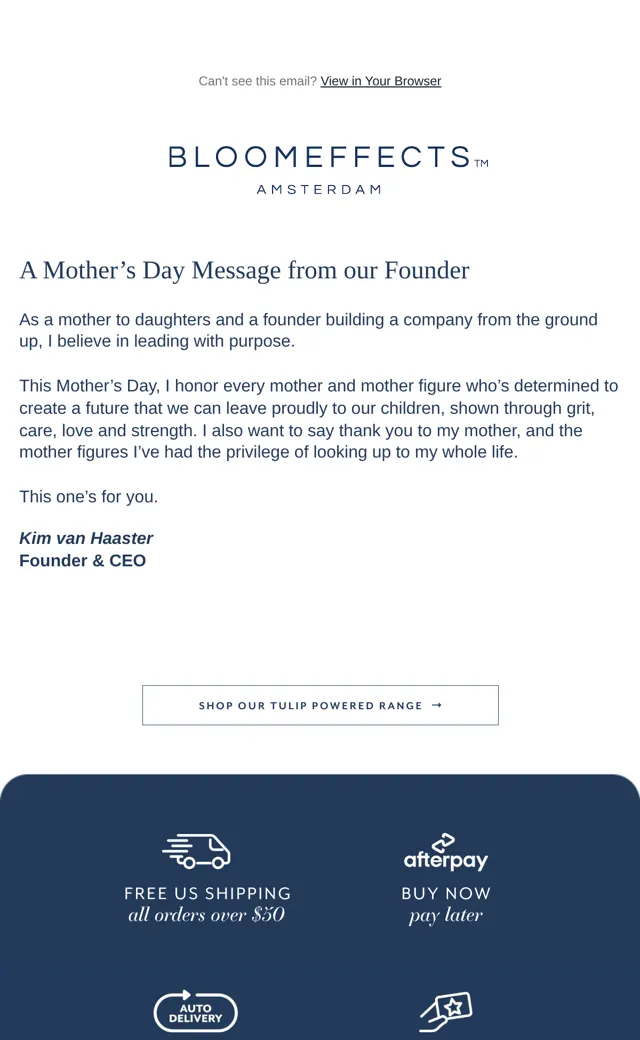Click the Mother's Day Message heading
Viewport: 640px width, 1040px height.
[x=244, y=271]
